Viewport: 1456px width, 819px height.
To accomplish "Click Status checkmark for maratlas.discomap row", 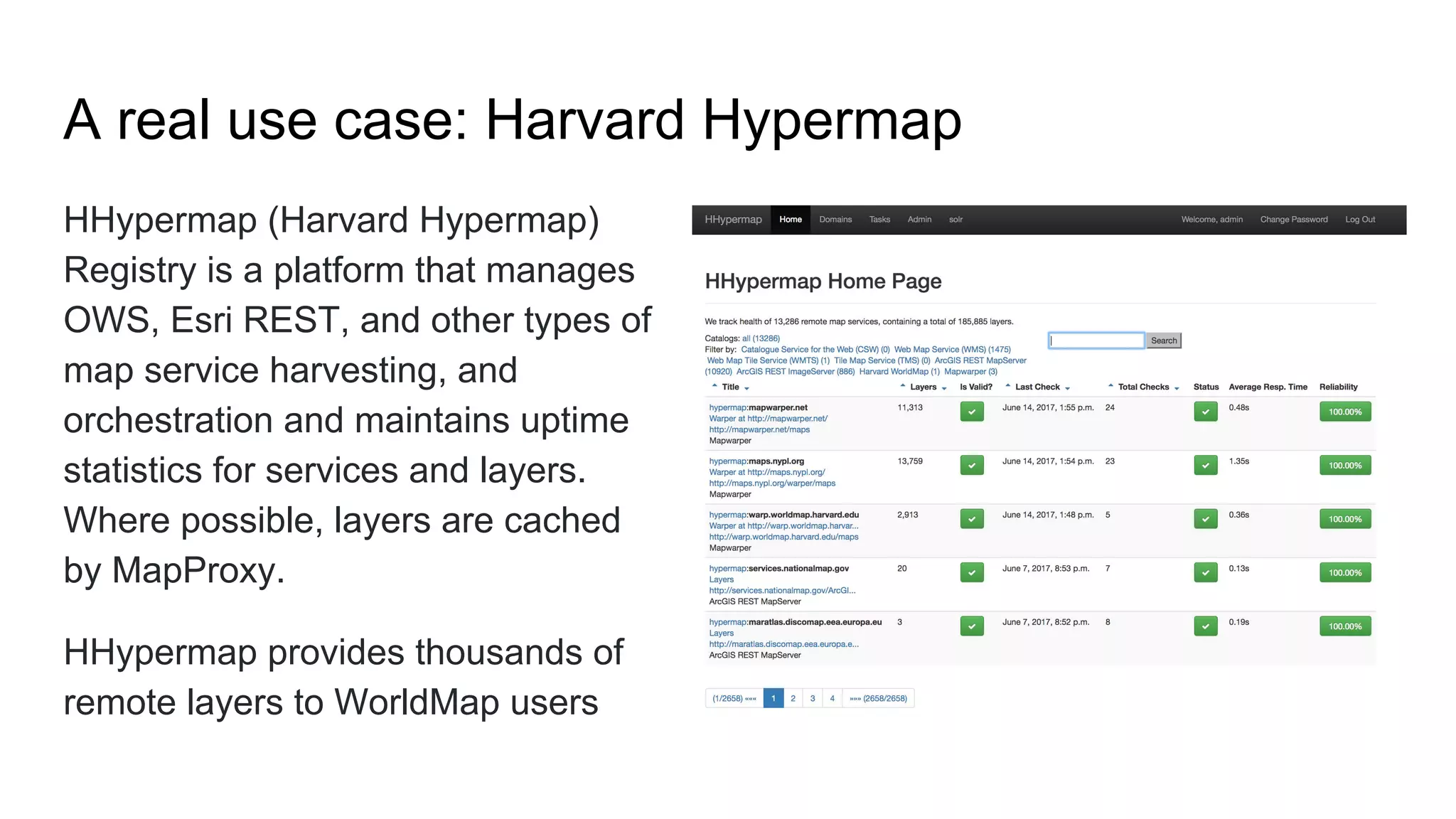I will [x=1206, y=626].
